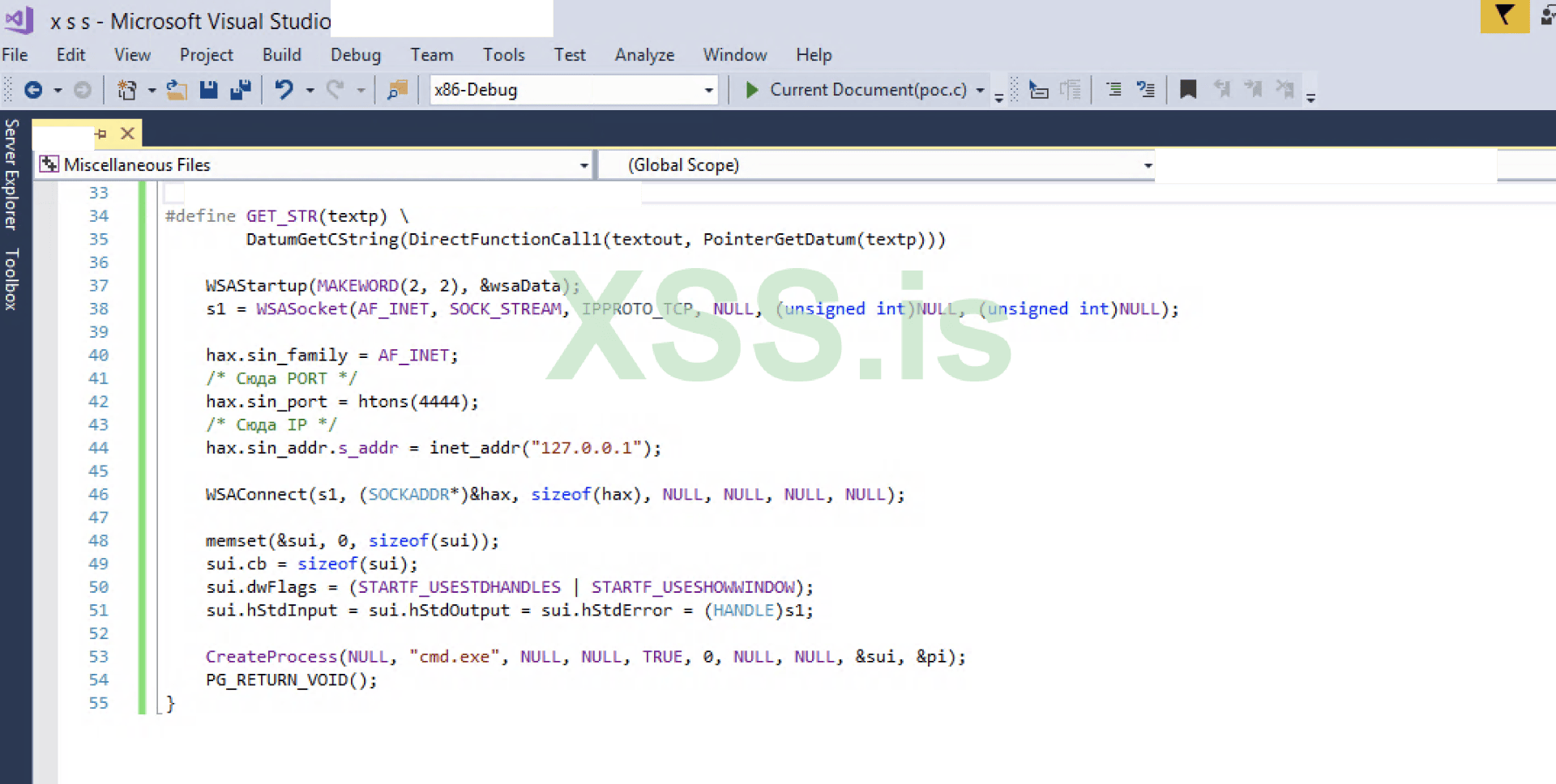The width and height of the screenshot is (1556, 784).
Task: Expand the Navigate Backward history dropdown arrow
Action: pos(58,91)
